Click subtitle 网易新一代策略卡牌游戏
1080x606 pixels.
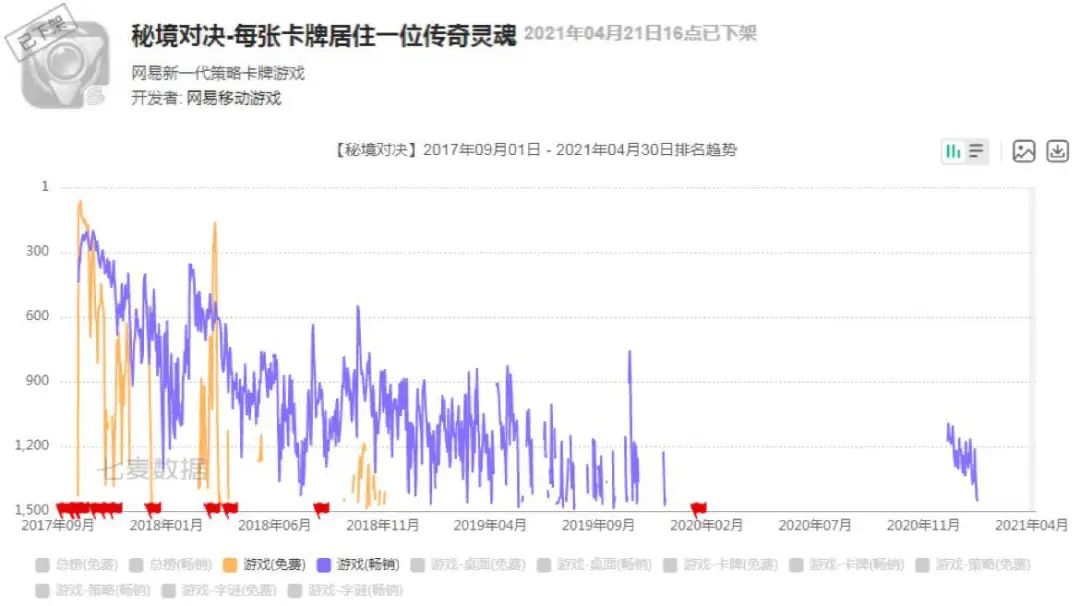click(218, 73)
